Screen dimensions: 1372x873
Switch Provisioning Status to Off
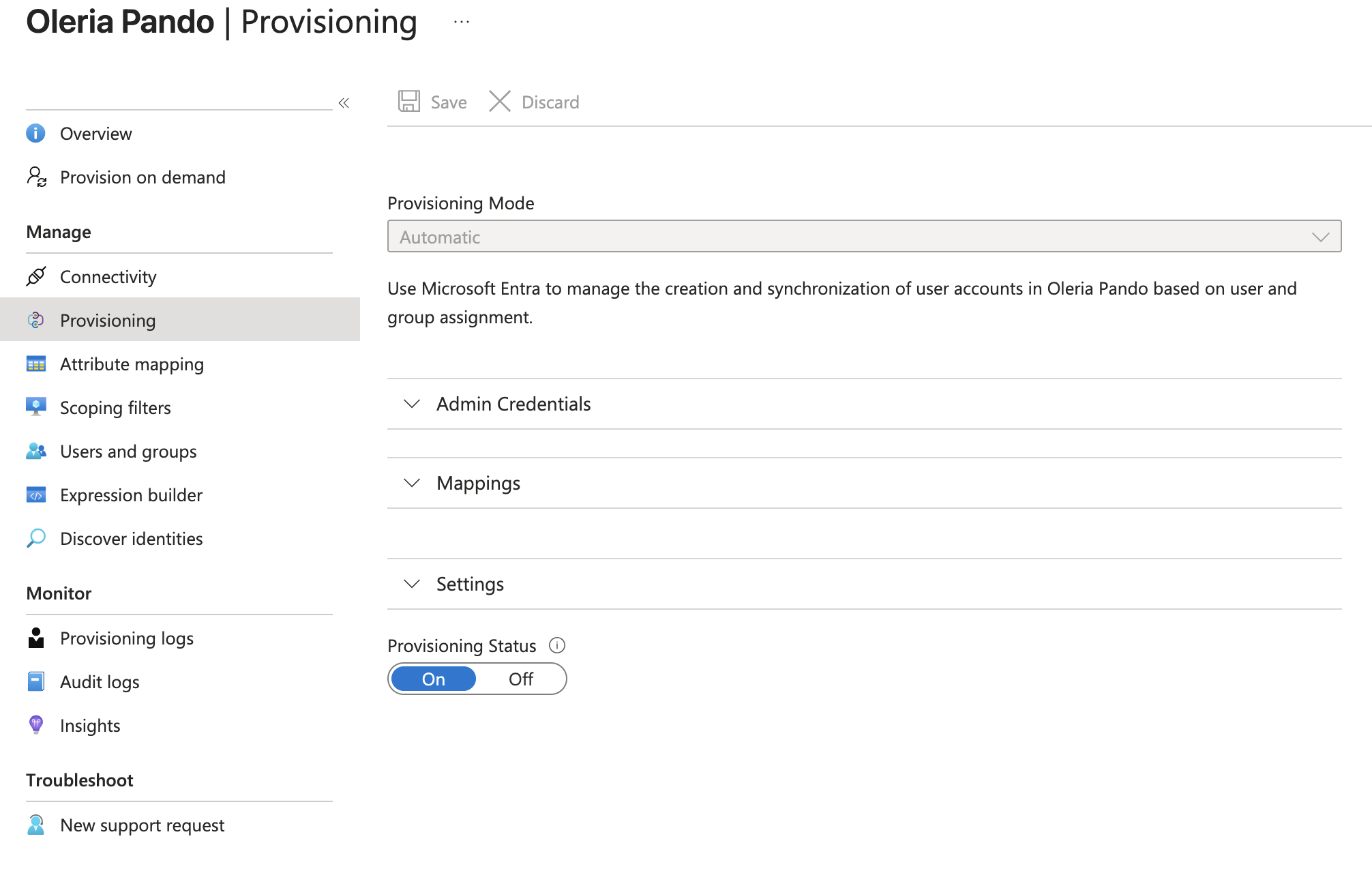521,679
